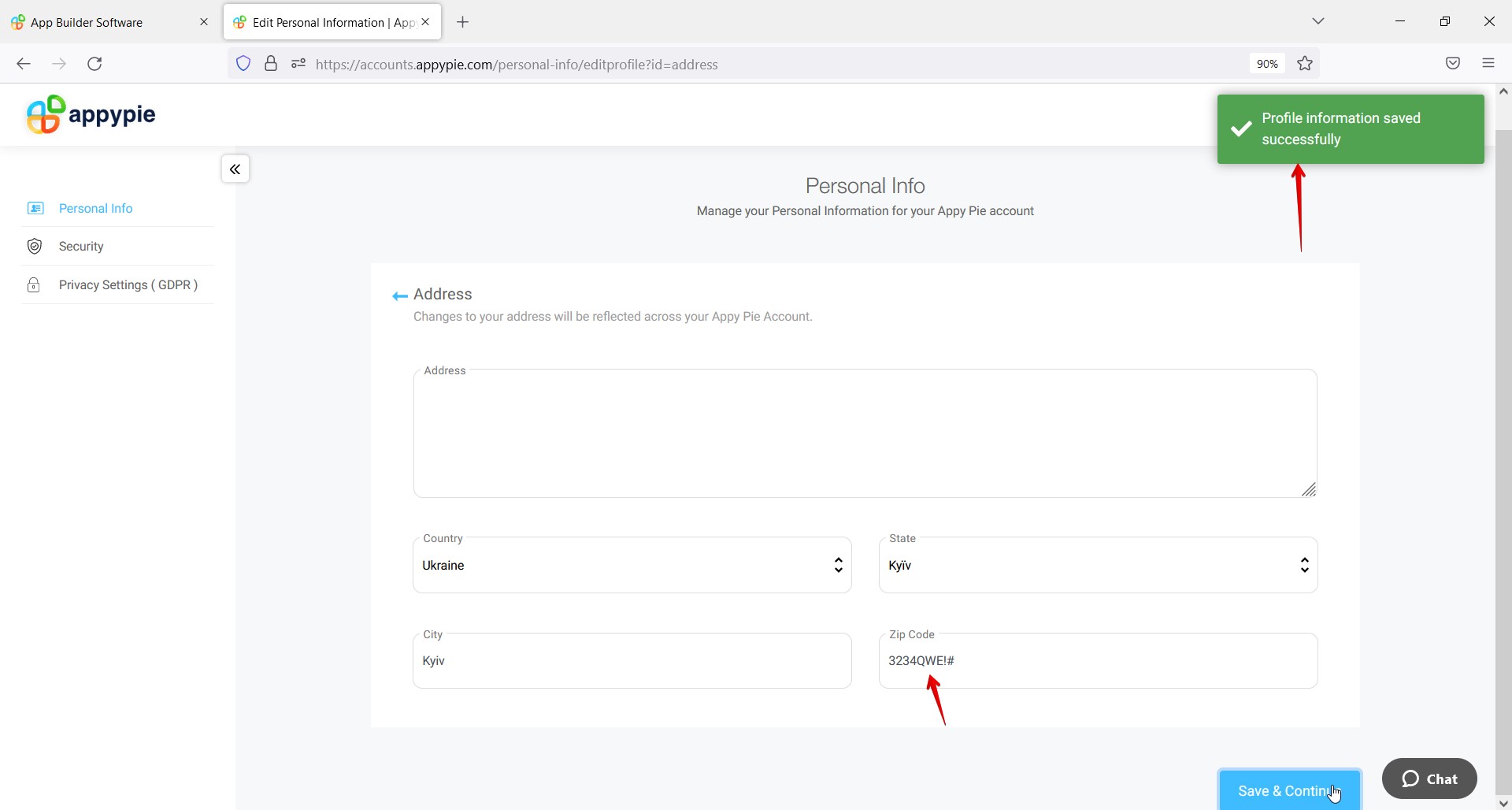Open the browser hamburger menu
The image size is (1512, 810).
[1488, 64]
